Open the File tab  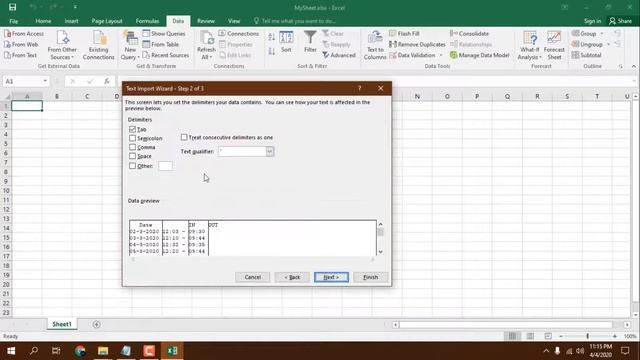pos(13,21)
